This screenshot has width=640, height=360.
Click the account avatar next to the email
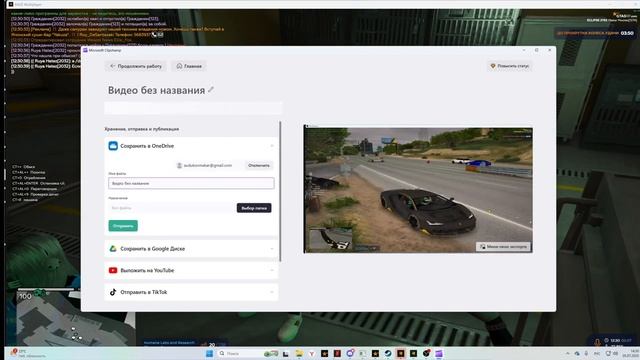(x=179, y=165)
